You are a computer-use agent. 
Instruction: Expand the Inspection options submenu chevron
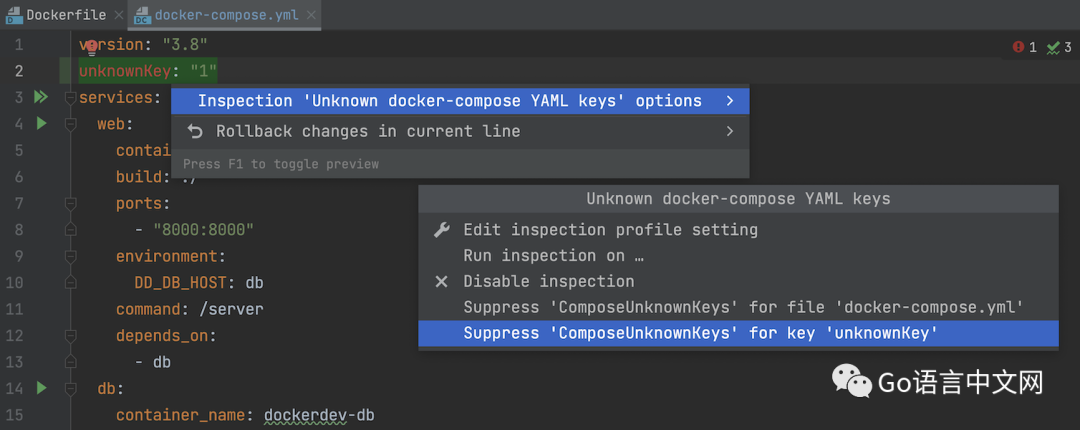[x=730, y=101]
